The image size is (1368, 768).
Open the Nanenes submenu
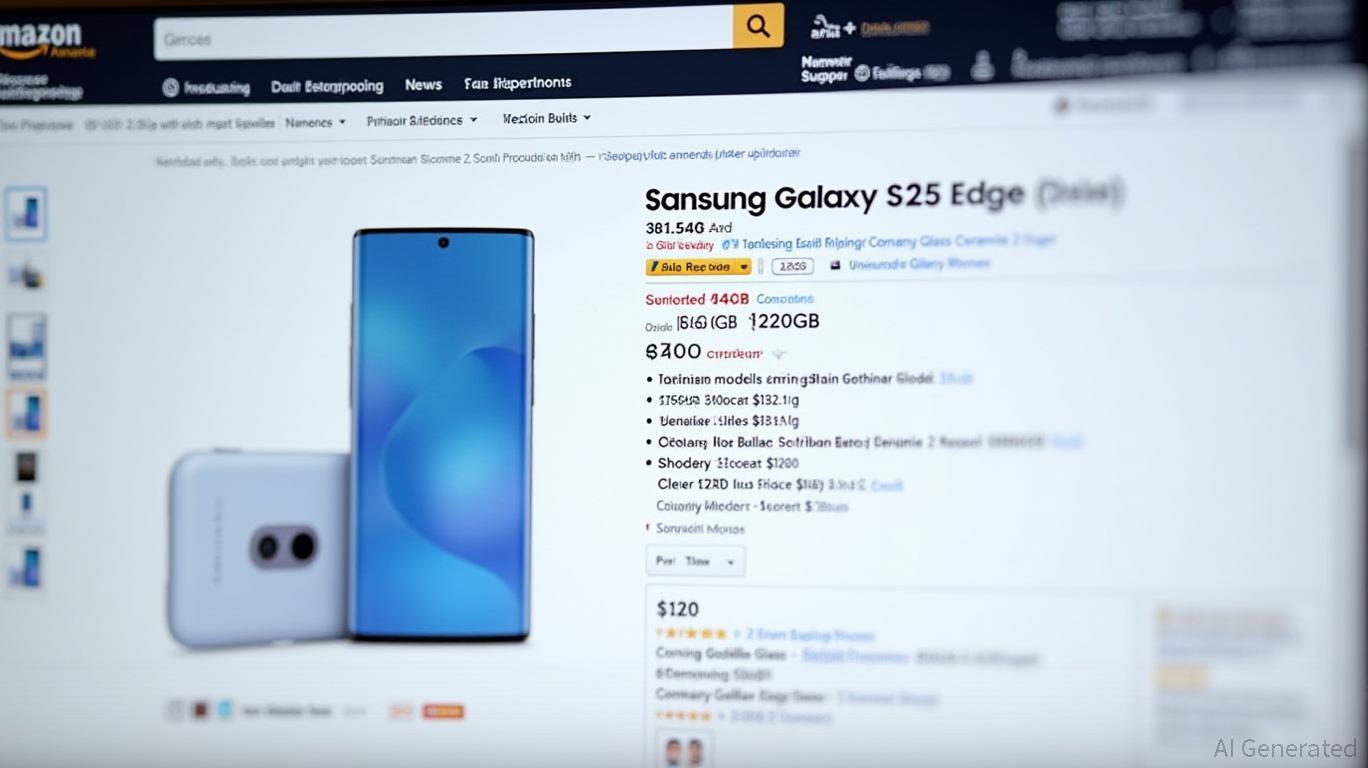click(315, 122)
